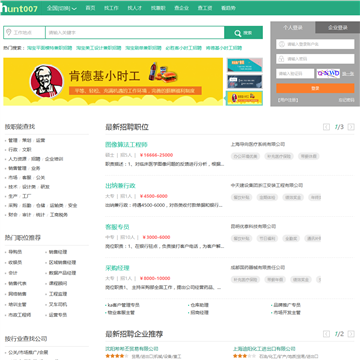360x360 pixels.
Task: Click popular position 销售代表
Action: pyautogui.click(x=18, y=284)
